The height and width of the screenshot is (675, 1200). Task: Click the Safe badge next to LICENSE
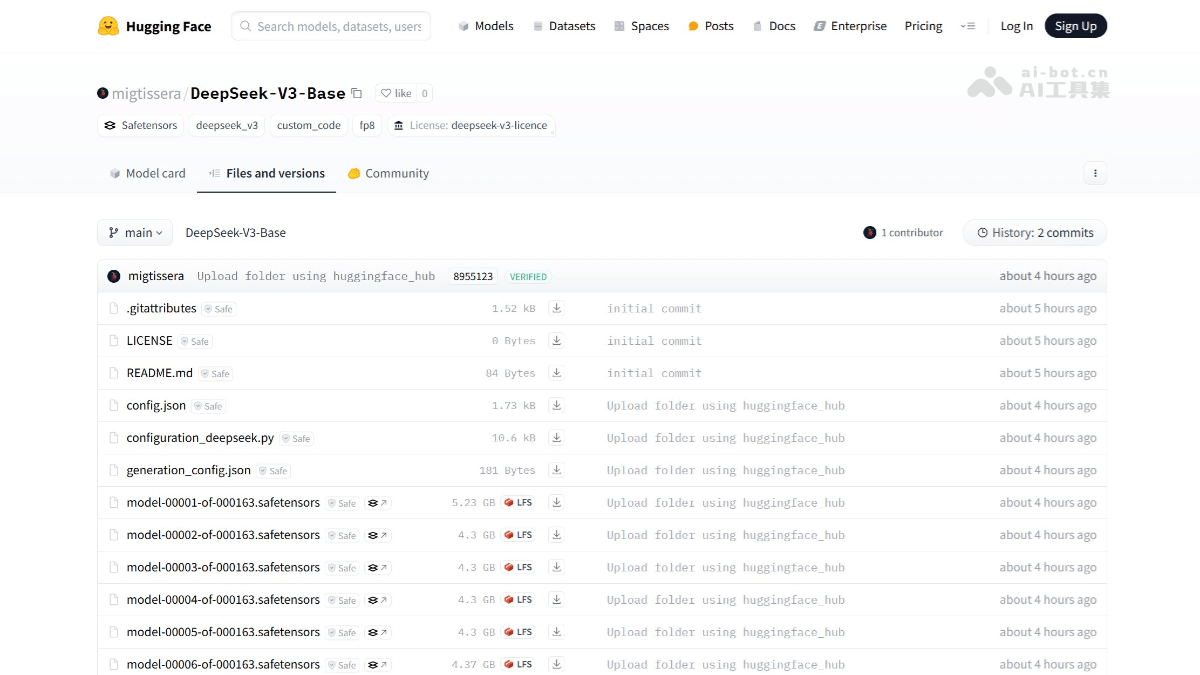click(x=195, y=340)
